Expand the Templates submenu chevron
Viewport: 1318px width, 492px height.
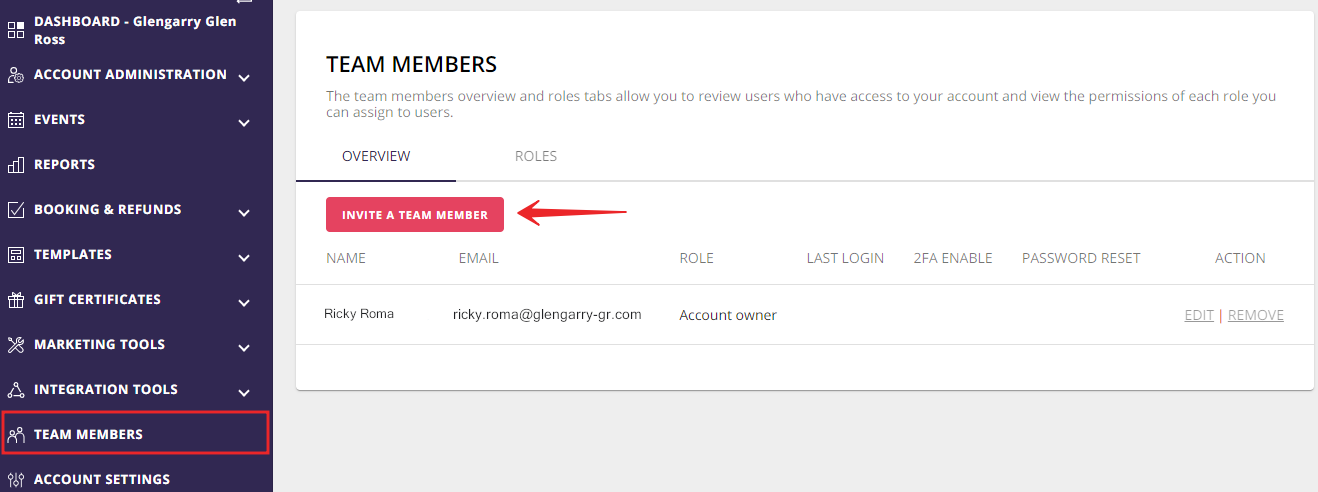pos(244,258)
